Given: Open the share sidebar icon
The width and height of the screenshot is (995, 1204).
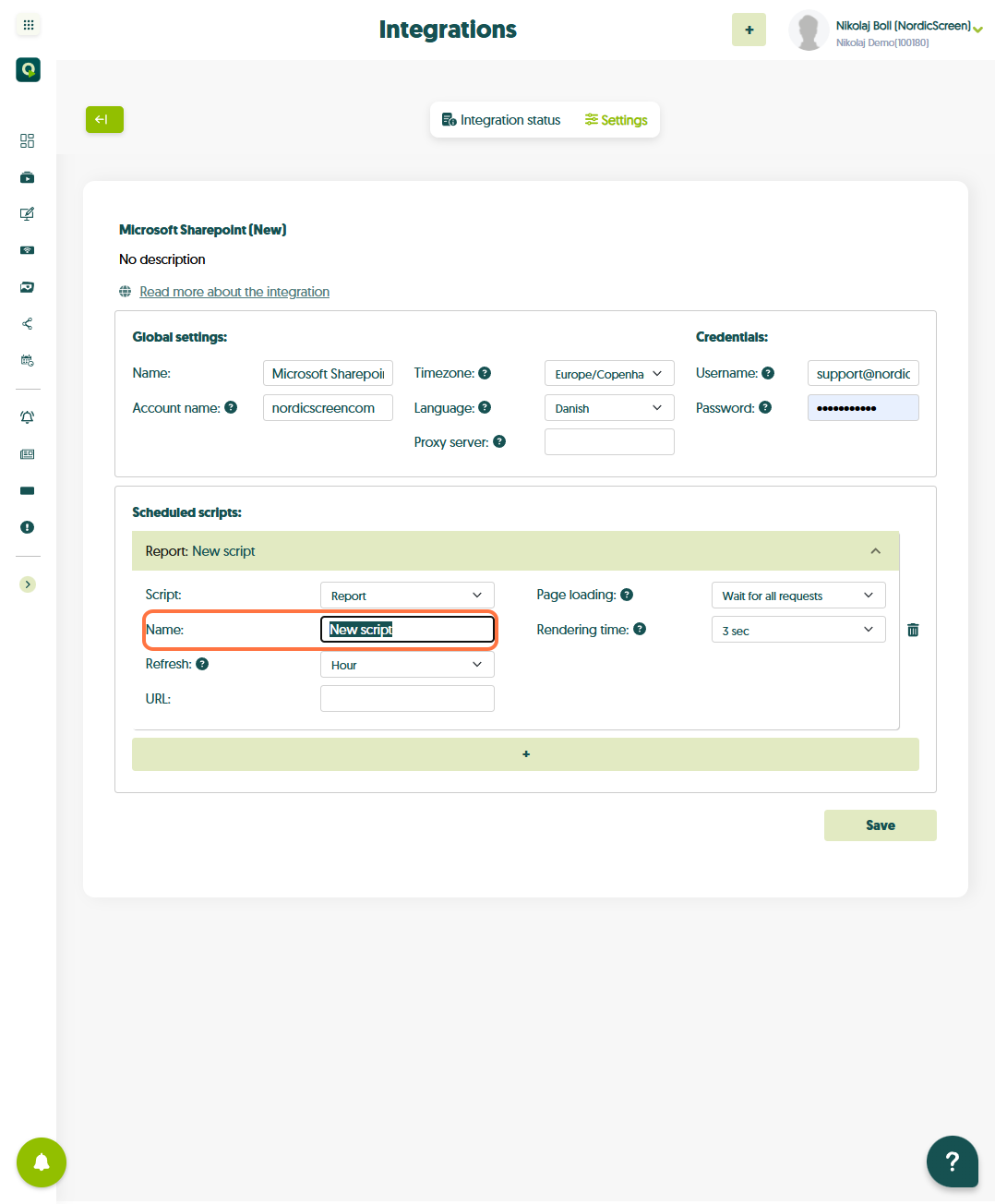Looking at the screenshot, I should pyautogui.click(x=28, y=324).
